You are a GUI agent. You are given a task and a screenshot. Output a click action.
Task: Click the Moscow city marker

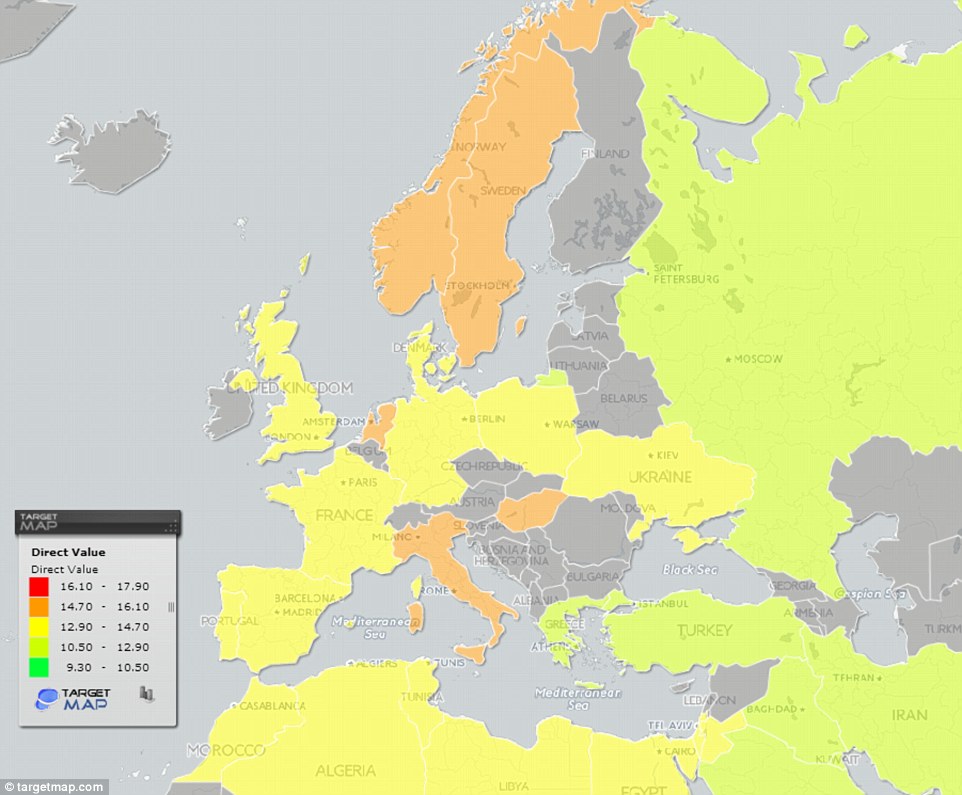tap(727, 358)
